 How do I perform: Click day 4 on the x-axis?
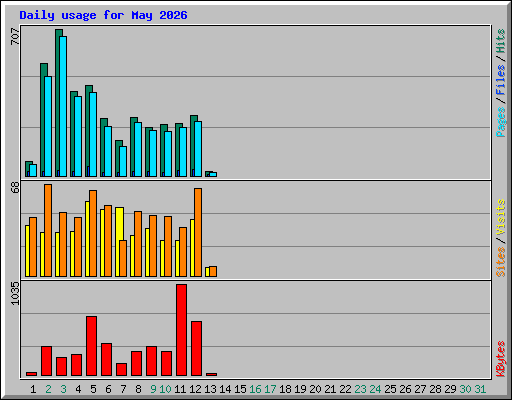coord(78,389)
